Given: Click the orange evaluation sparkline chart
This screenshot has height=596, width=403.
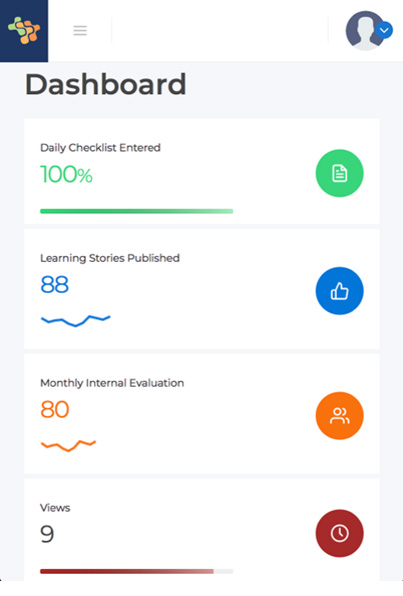Looking at the screenshot, I should pyautogui.click(x=68, y=445).
